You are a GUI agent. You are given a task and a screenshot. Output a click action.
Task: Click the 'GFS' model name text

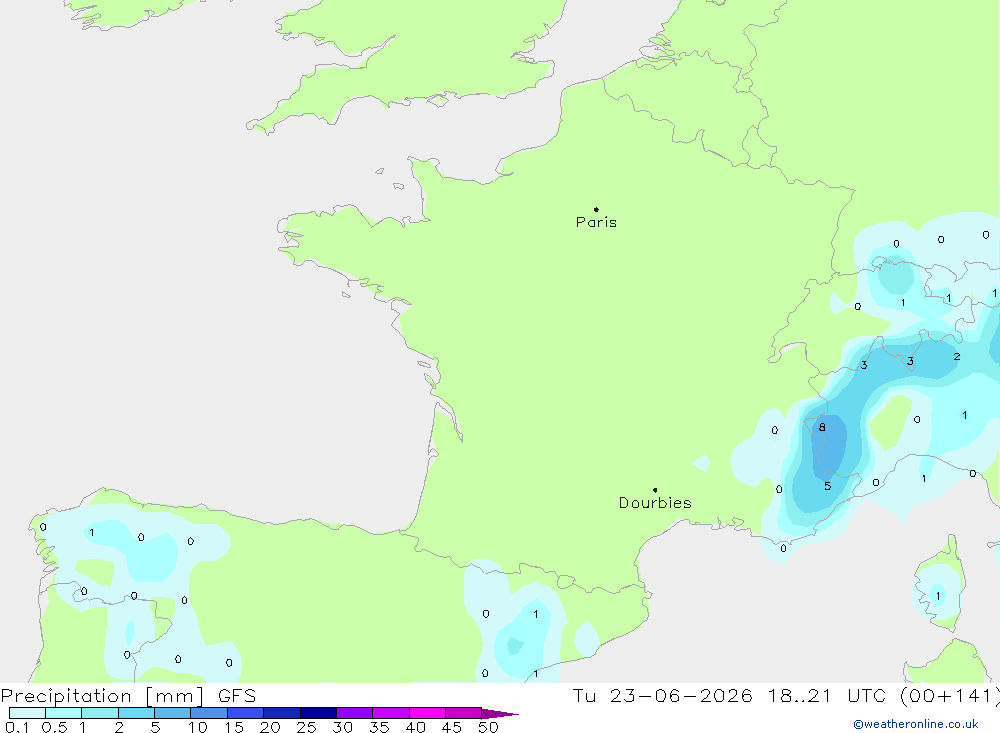coord(237,696)
